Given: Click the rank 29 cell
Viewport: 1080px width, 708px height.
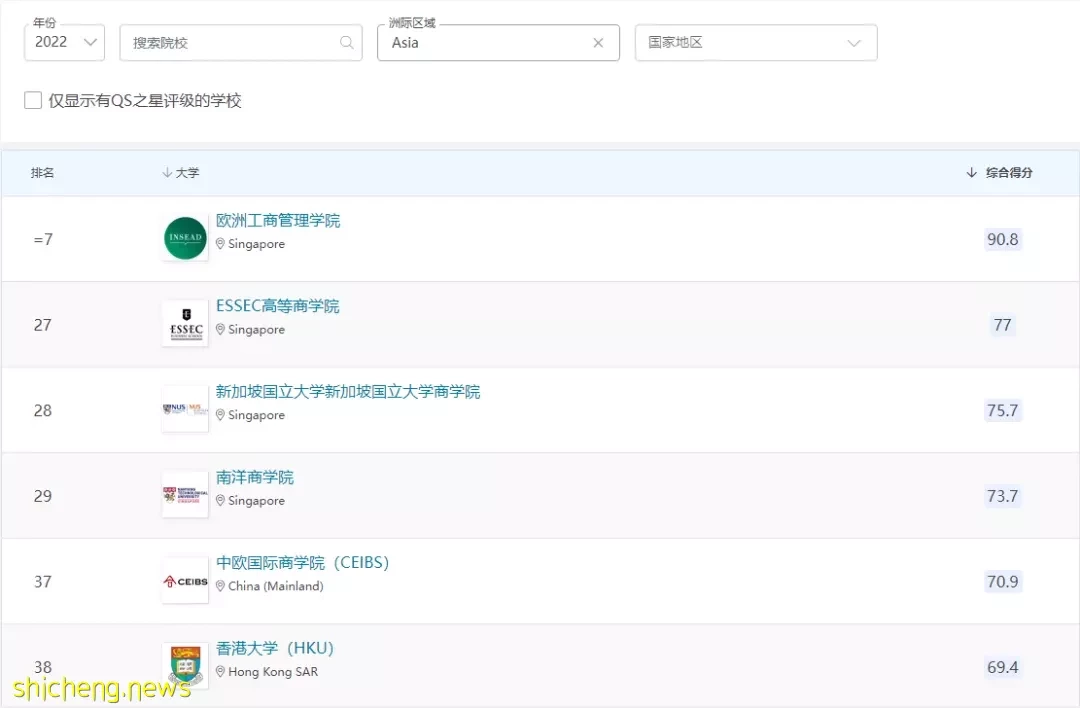Looking at the screenshot, I should click(43, 496).
